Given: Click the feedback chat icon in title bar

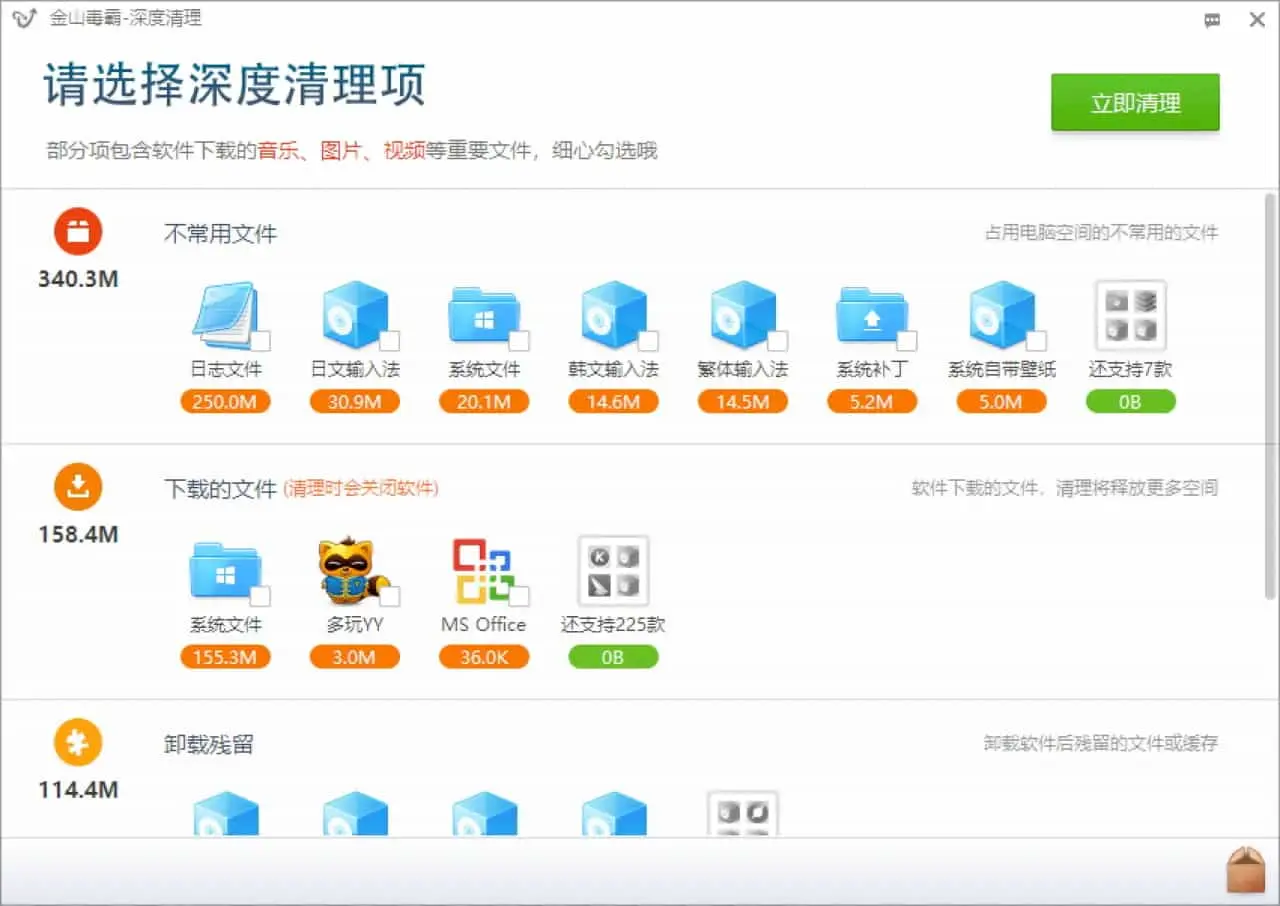Looking at the screenshot, I should coord(1212,19).
